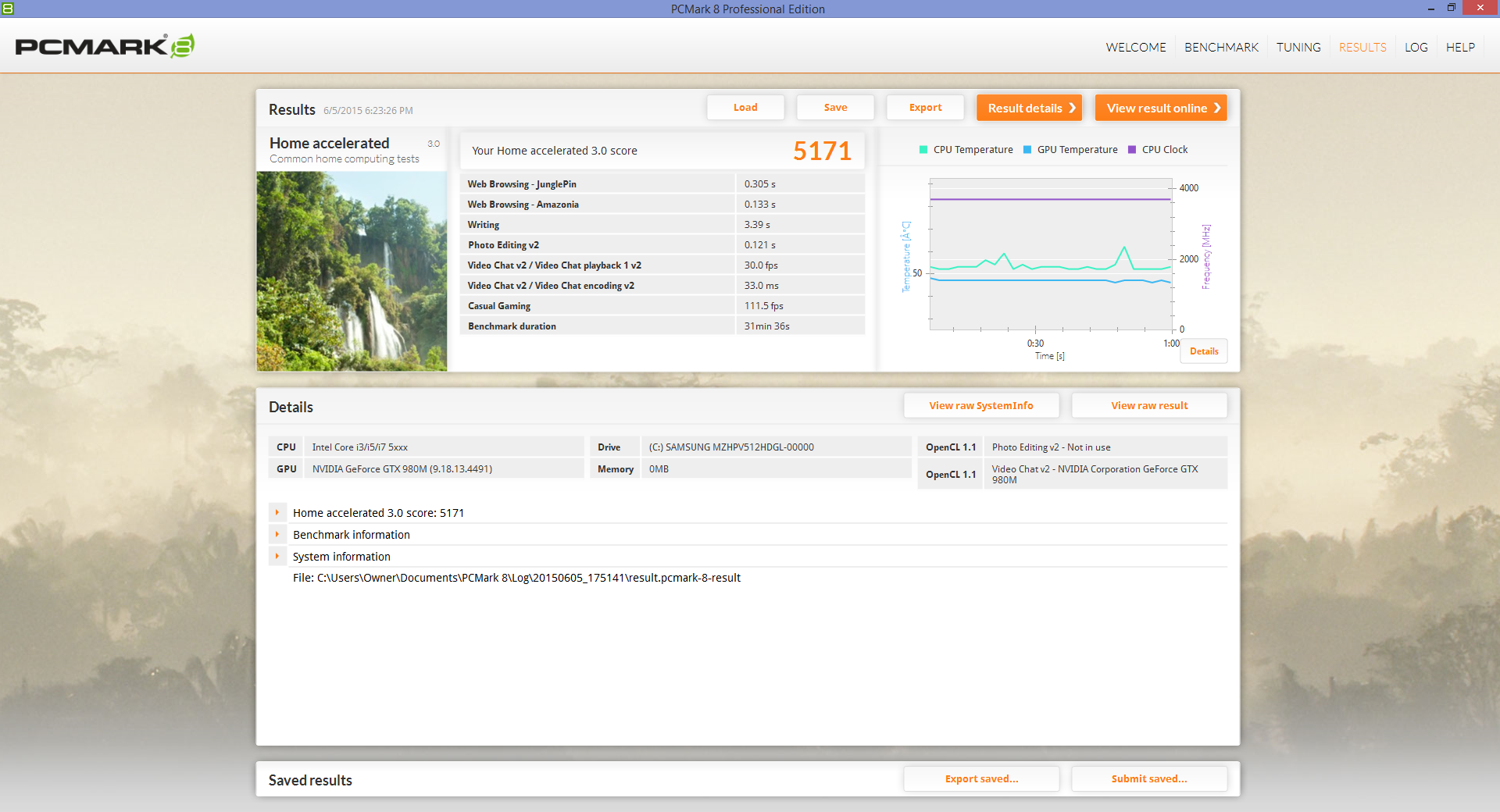The image size is (1500, 812).
Task: Expand Home accelerated 3.0 score row
Action: (277, 513)
